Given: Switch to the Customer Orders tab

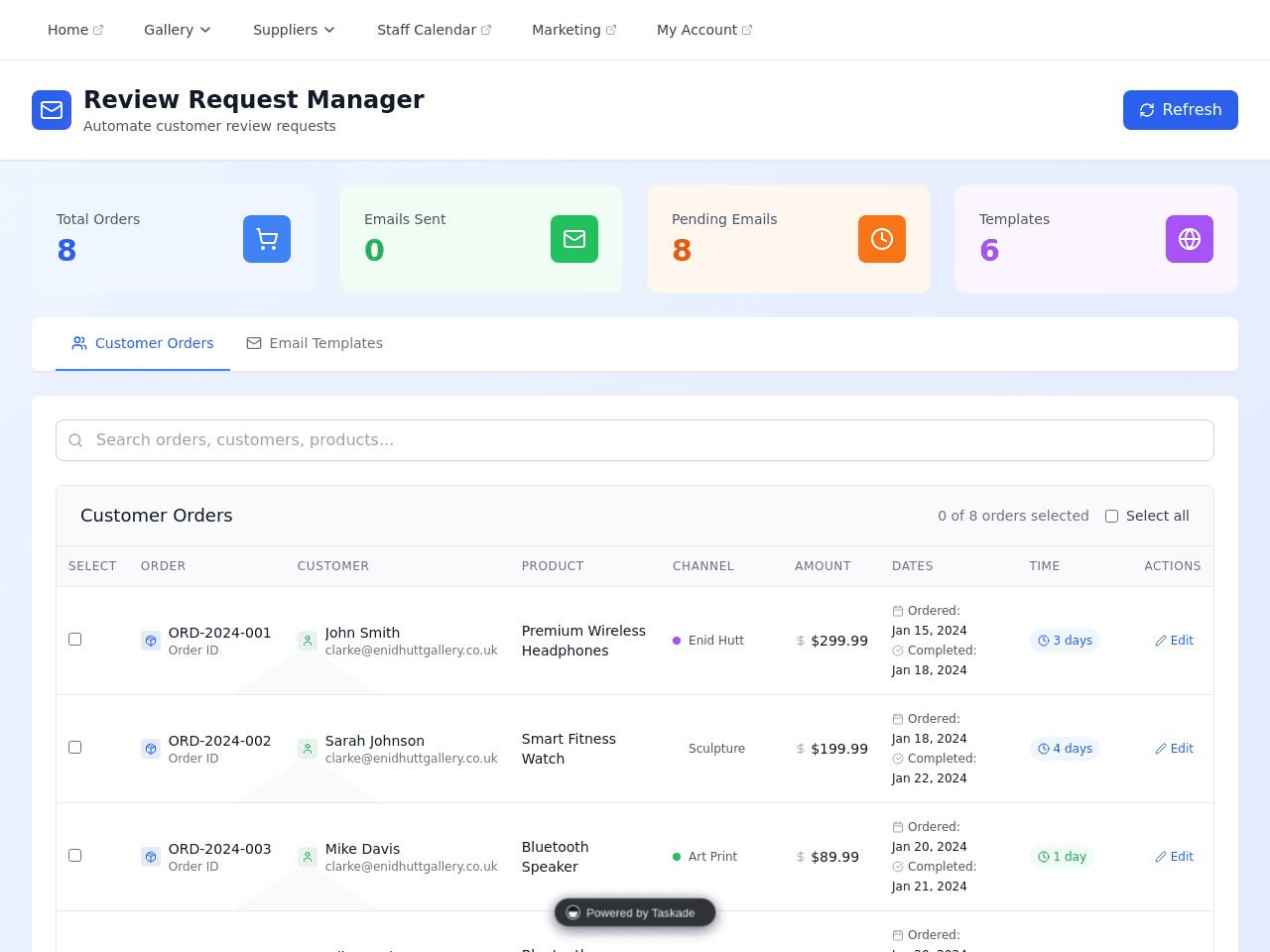Looking at the screenshot, I should point(143,343).
